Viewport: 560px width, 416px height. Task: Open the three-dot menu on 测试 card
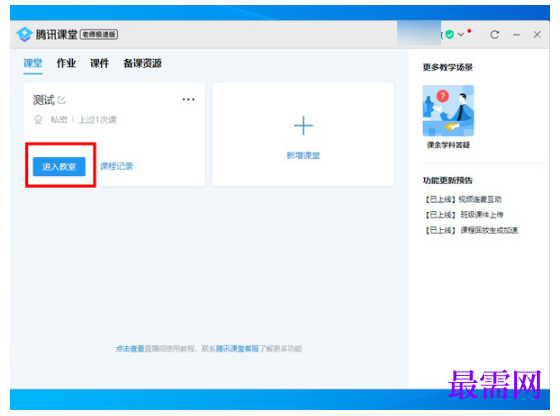[188, 99]
